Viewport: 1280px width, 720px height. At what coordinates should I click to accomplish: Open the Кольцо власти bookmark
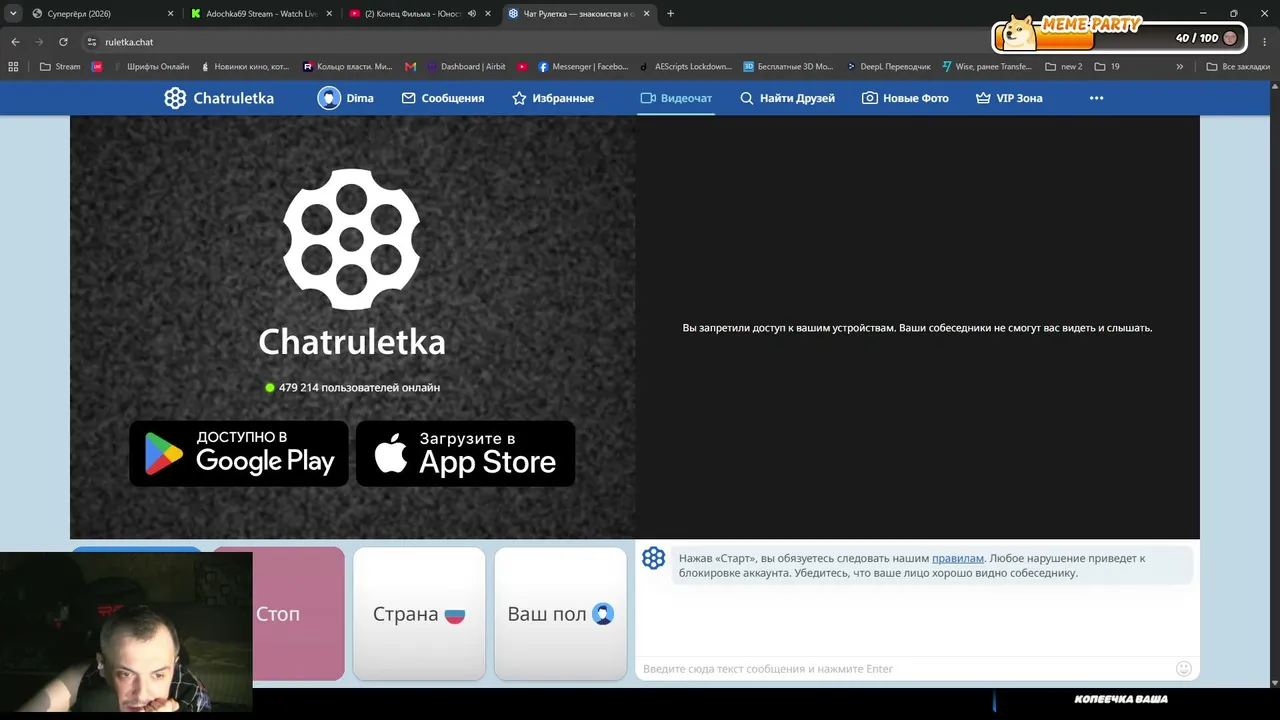(x=348, y=67)
